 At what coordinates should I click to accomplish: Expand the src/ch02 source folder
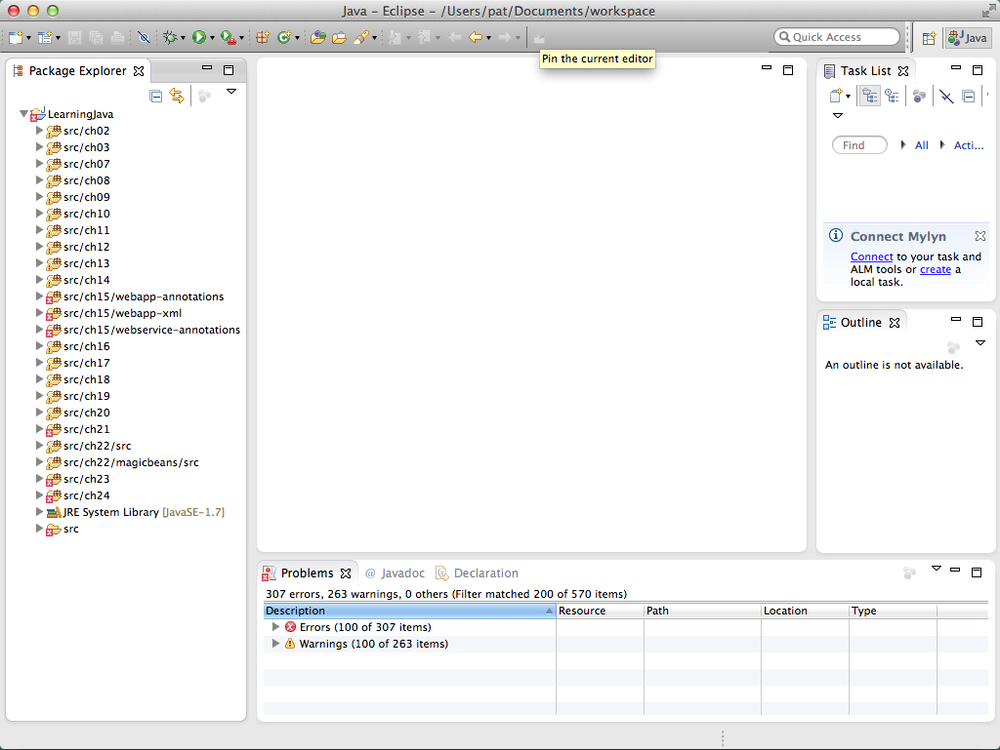pos(39,130)
